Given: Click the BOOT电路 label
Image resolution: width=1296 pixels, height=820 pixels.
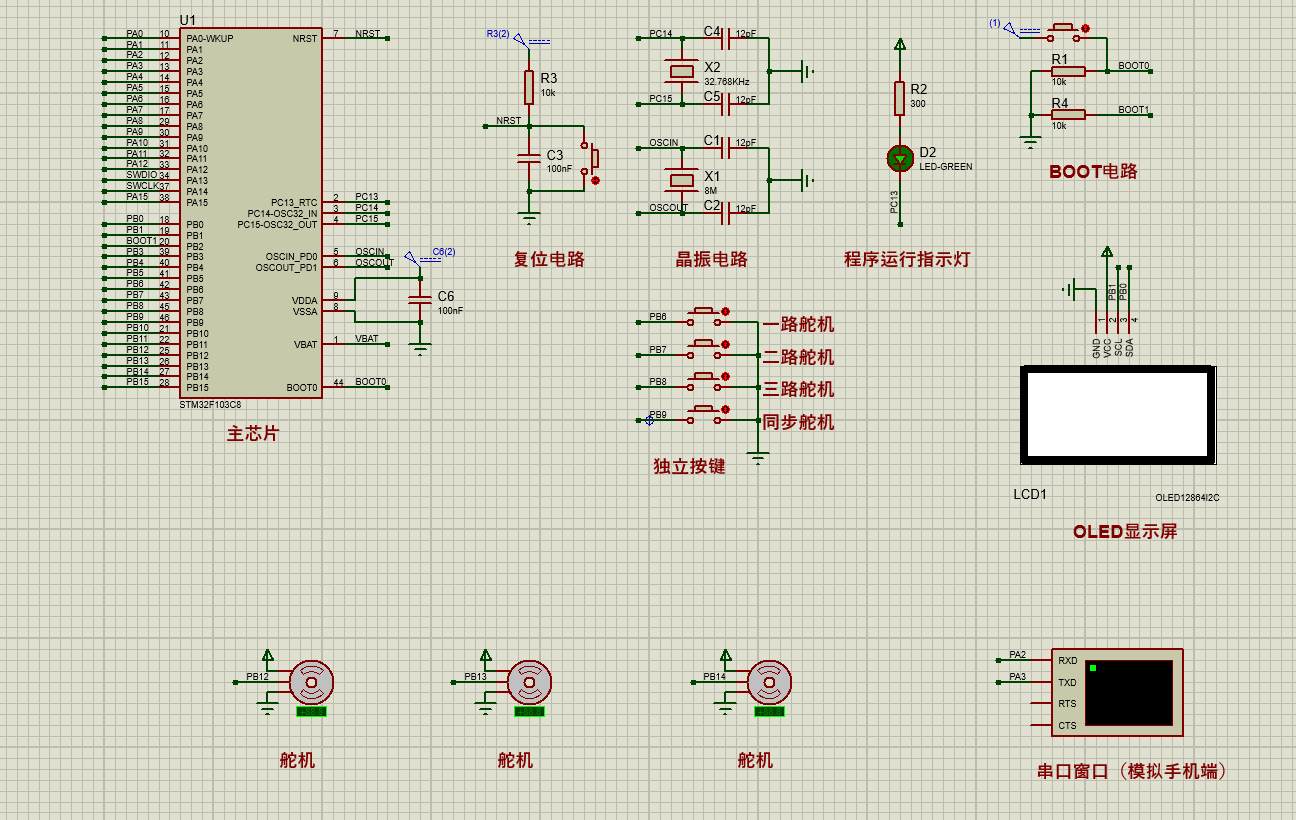Looking at the screenshot, I should coord(1094,171).
